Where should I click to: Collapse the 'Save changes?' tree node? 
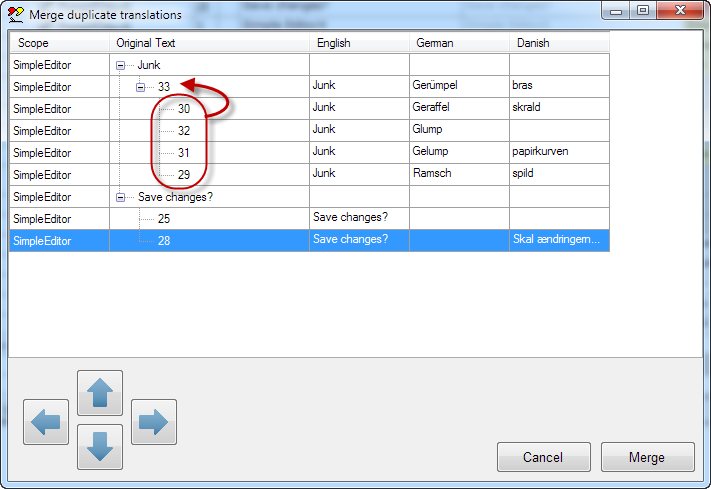[x=121, y=197]
